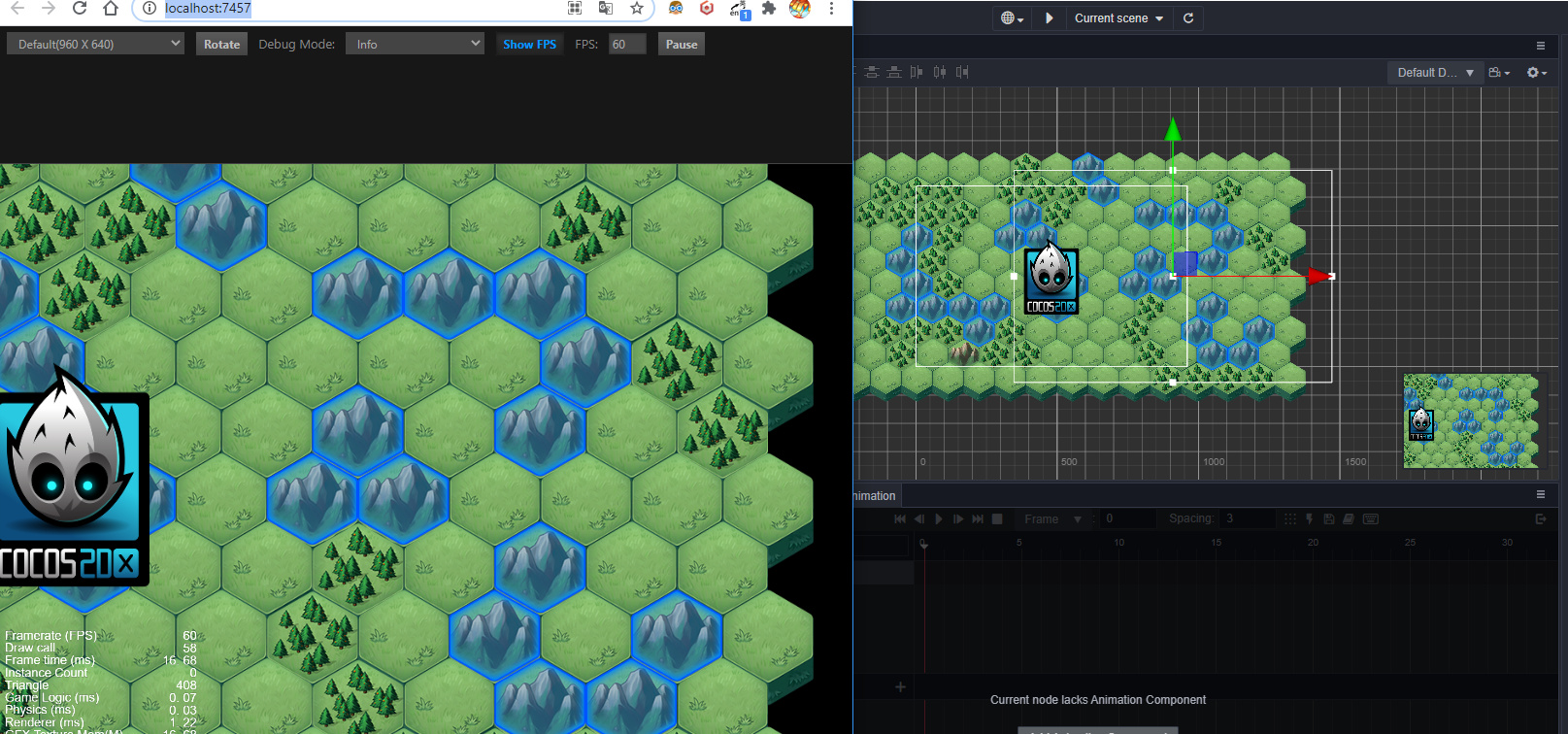Click the red hexagon extension icon
Screen dimensions: 1568x734
pyautogui.click(x=707, y=9)
